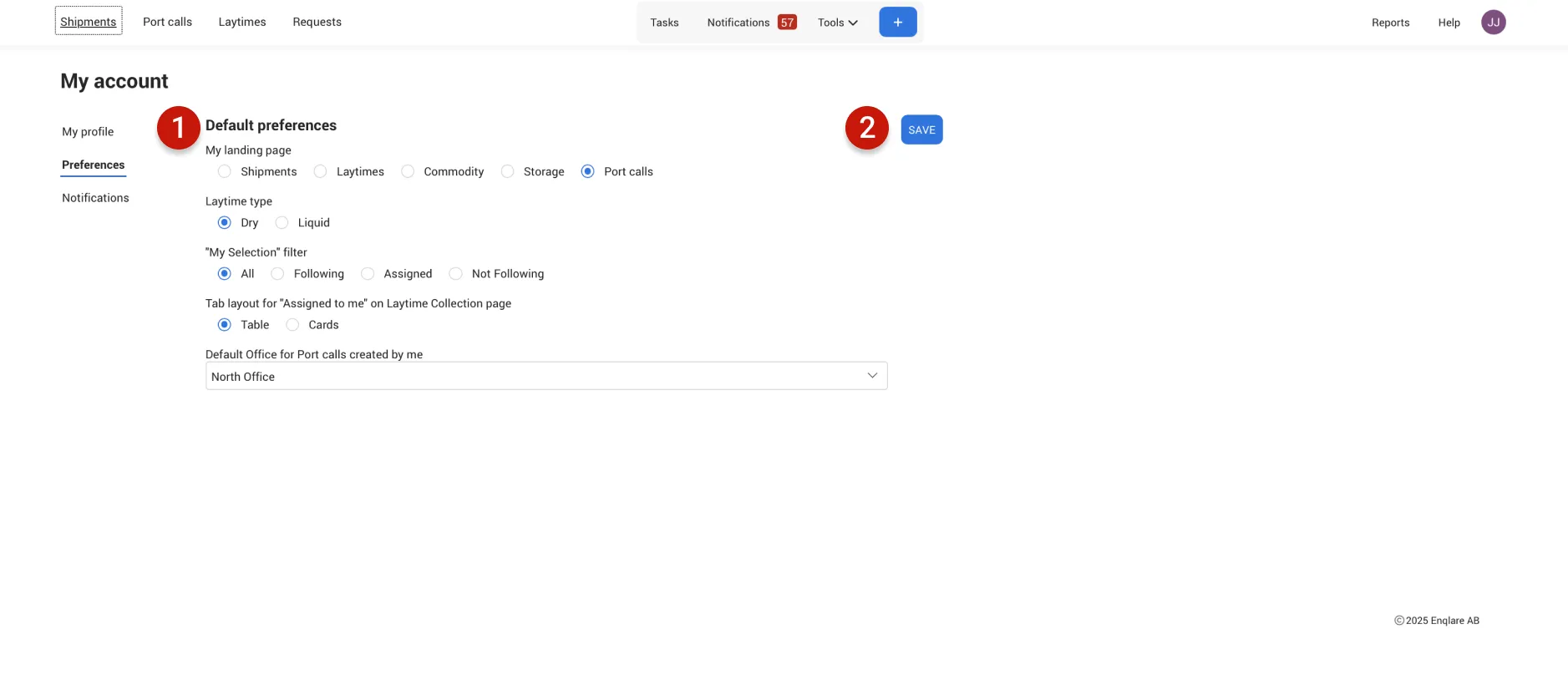Select the Preferences sidebar tab
1568x680 pixels.
tap(94, 165)
